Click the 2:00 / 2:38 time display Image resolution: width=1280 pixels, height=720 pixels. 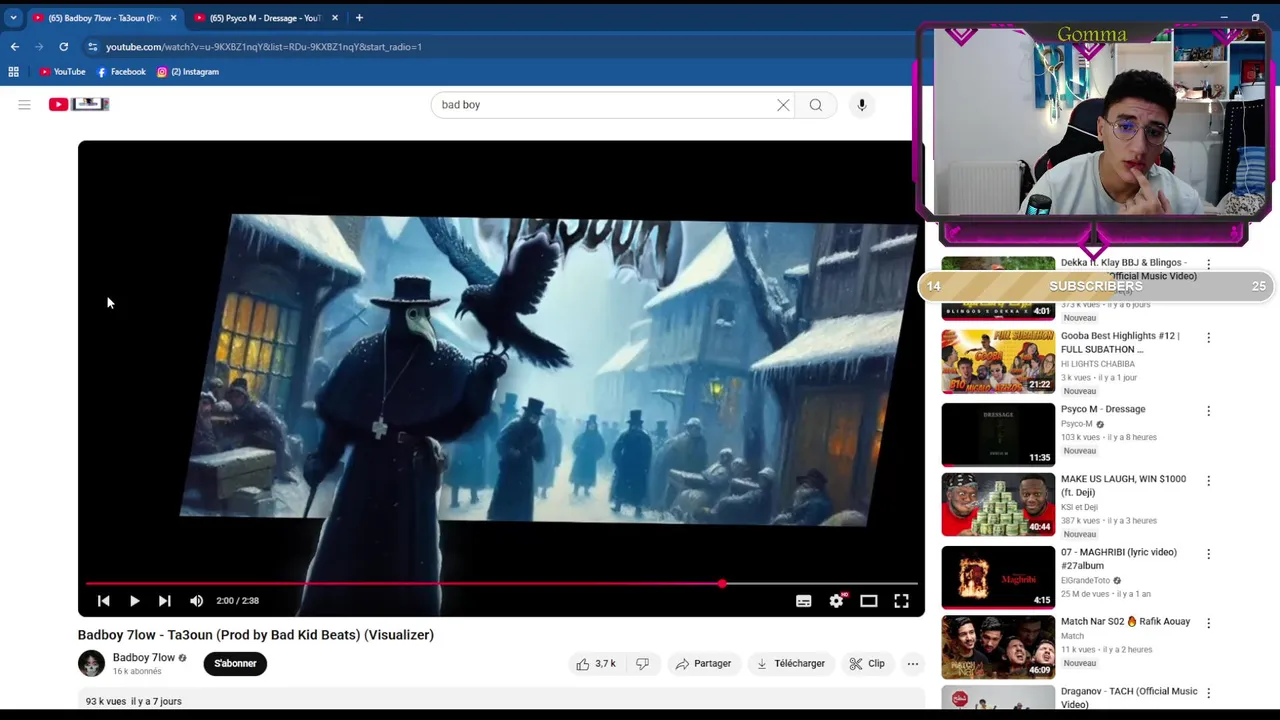(x=238, y=601)
